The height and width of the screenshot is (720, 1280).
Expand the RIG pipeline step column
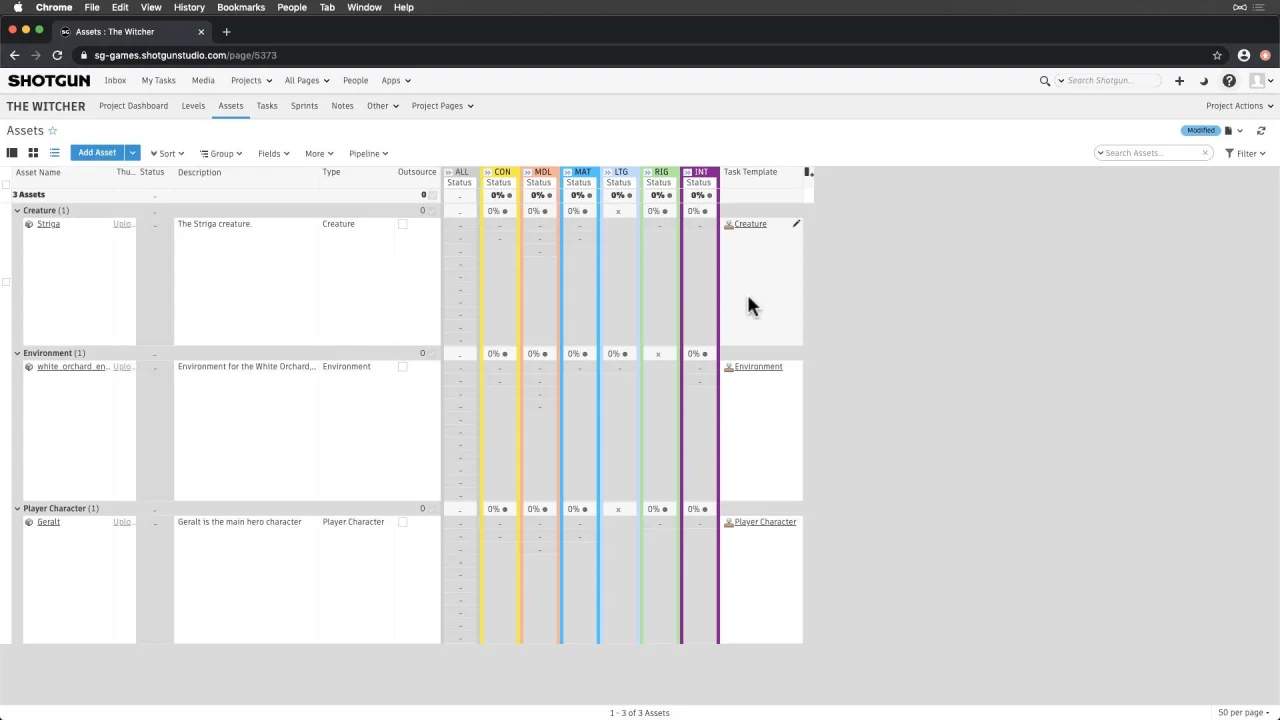(648, 172)
